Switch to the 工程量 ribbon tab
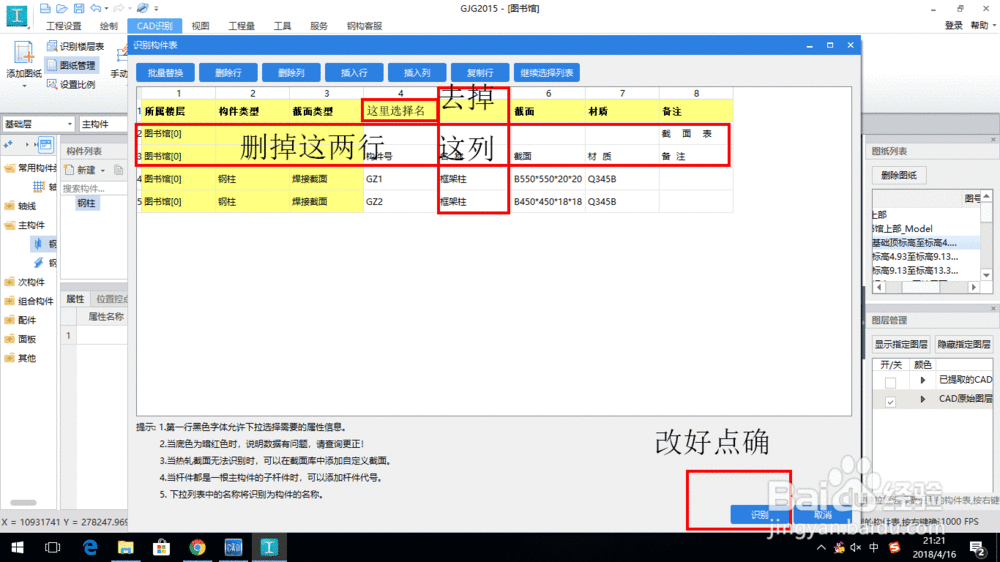1000x562 pixels. pos(241,26)
